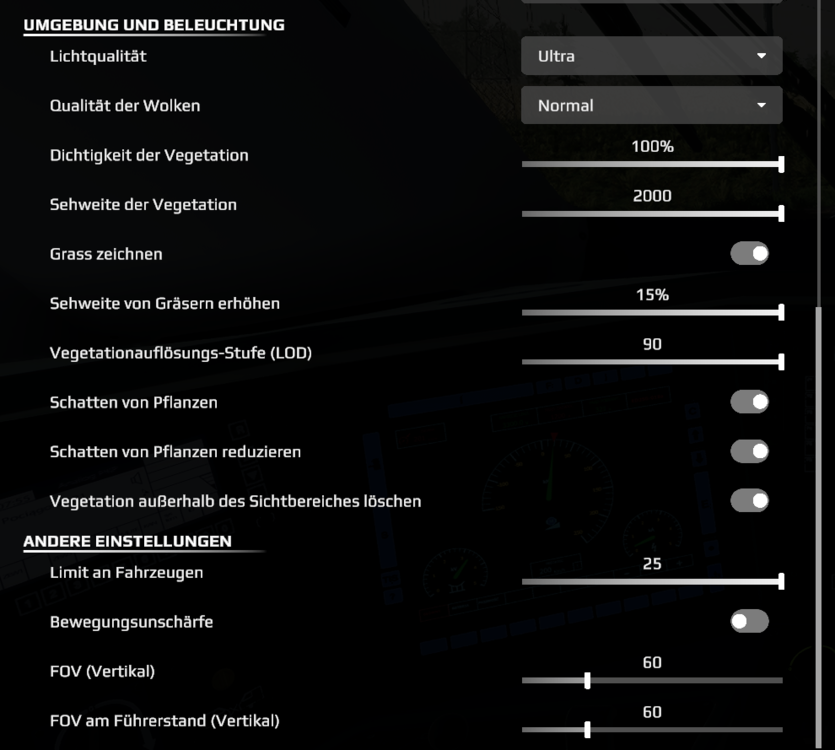The image size is (835, 750).
Task: Click the FOV (Vertikal) slider handle
Action: click(587, 680)
